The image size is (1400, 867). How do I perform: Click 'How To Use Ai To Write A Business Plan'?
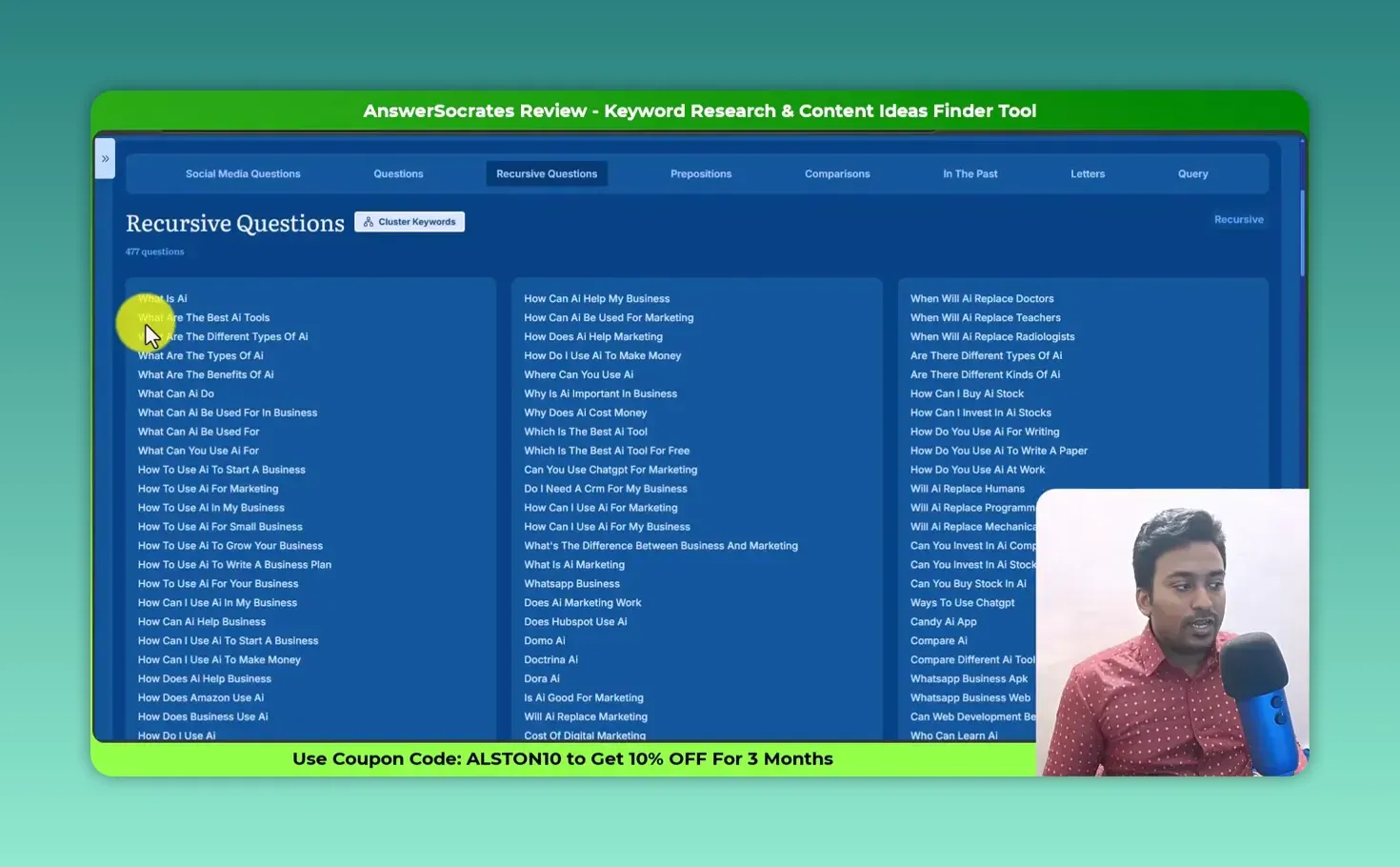point(235,566)
